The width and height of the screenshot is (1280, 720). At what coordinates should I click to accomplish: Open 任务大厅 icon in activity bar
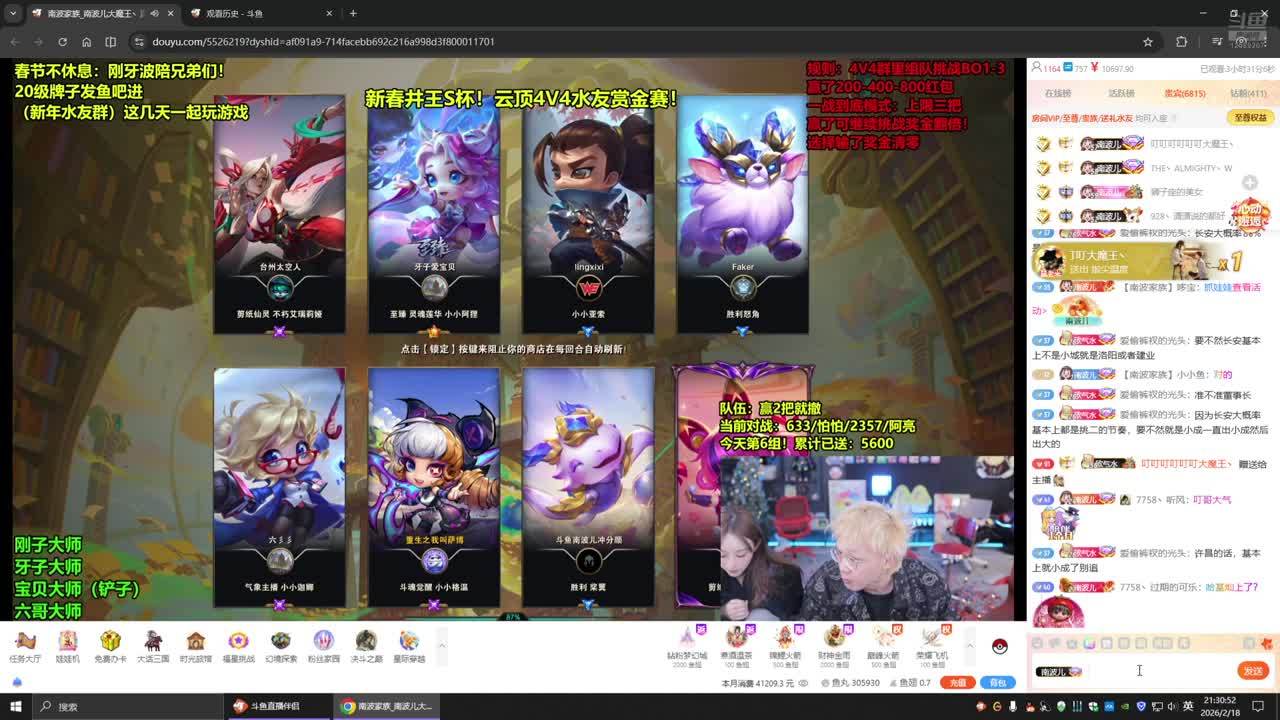25,646
